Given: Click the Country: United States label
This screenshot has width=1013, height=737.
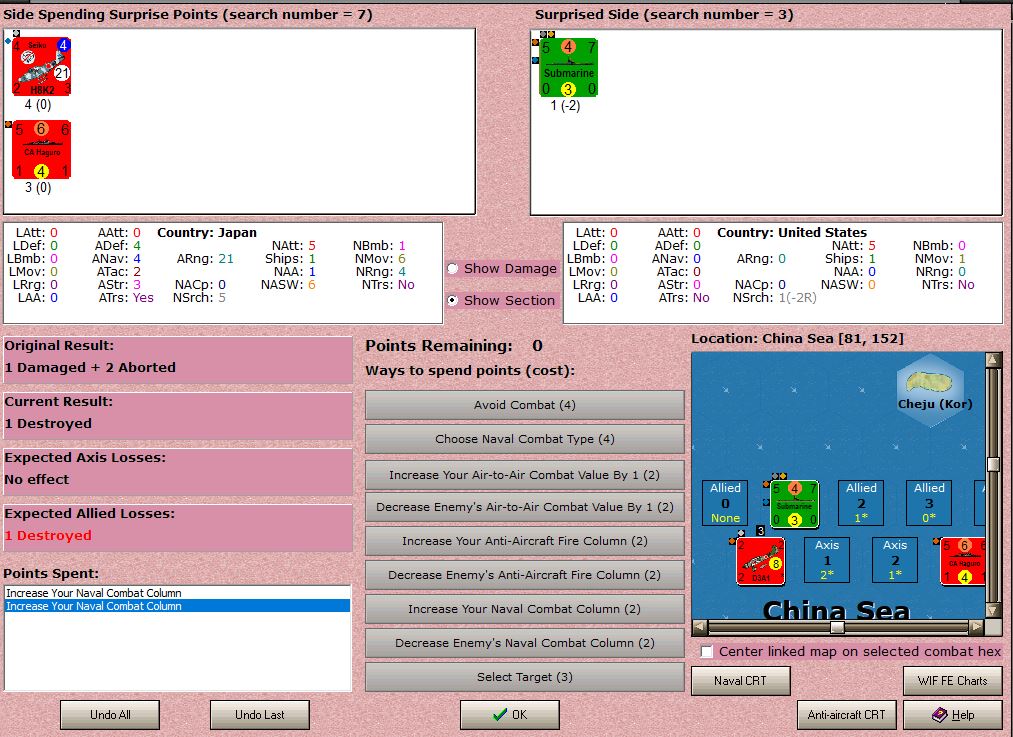Looking at the screenshot, I should click(792, 233).
